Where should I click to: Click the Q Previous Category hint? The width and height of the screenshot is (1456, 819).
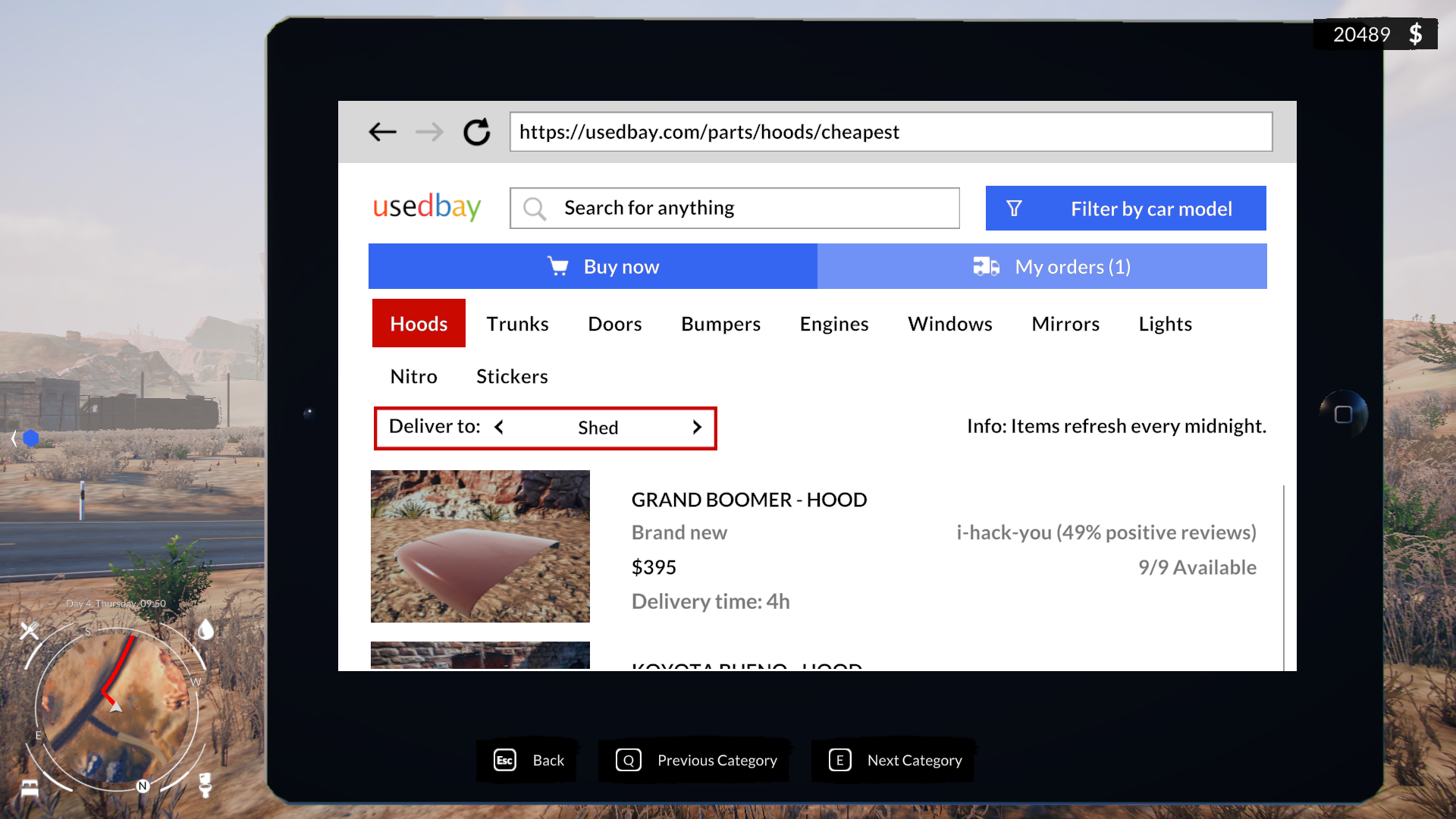695,760
